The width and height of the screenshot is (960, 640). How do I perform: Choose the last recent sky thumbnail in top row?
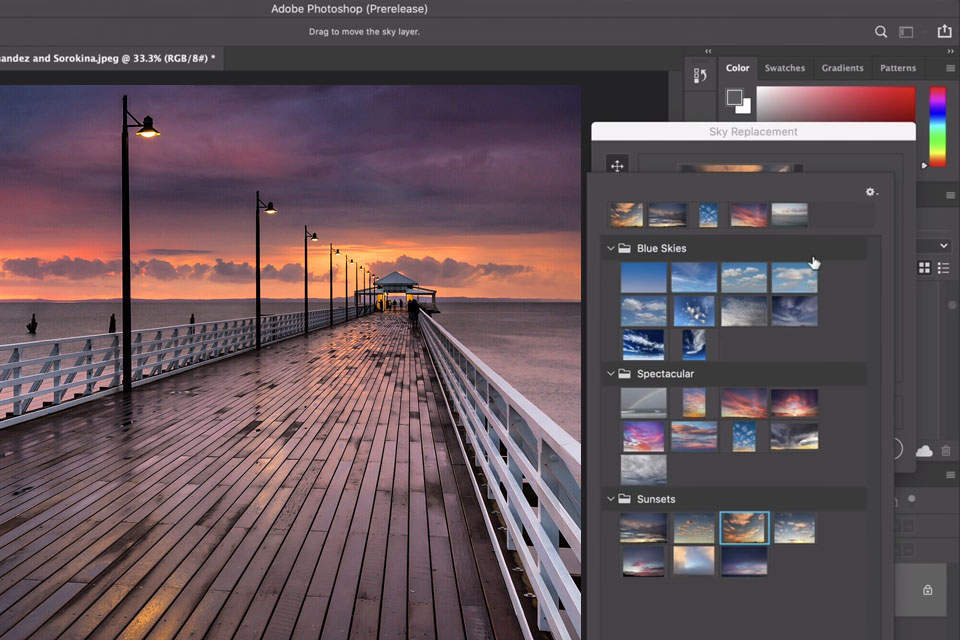789,215
